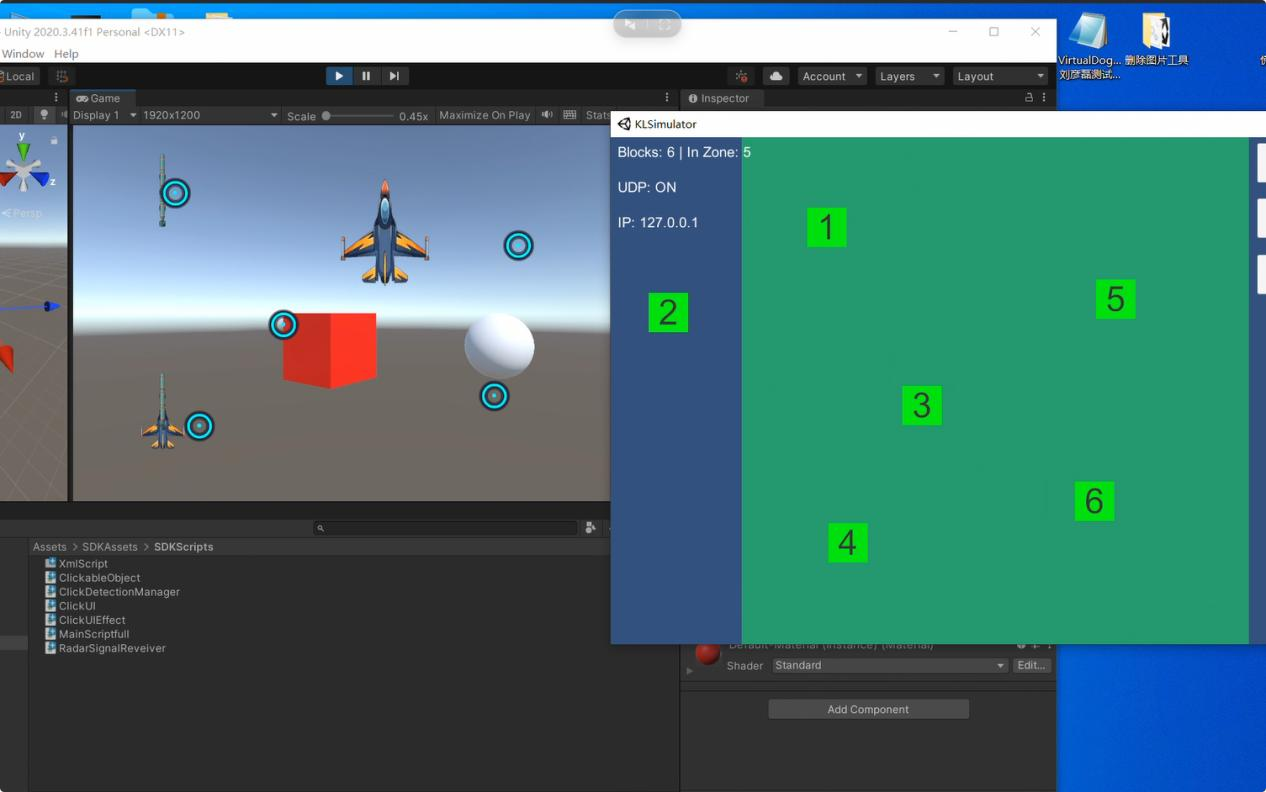Open the Game view more options kebab icon

click(666, 97)
